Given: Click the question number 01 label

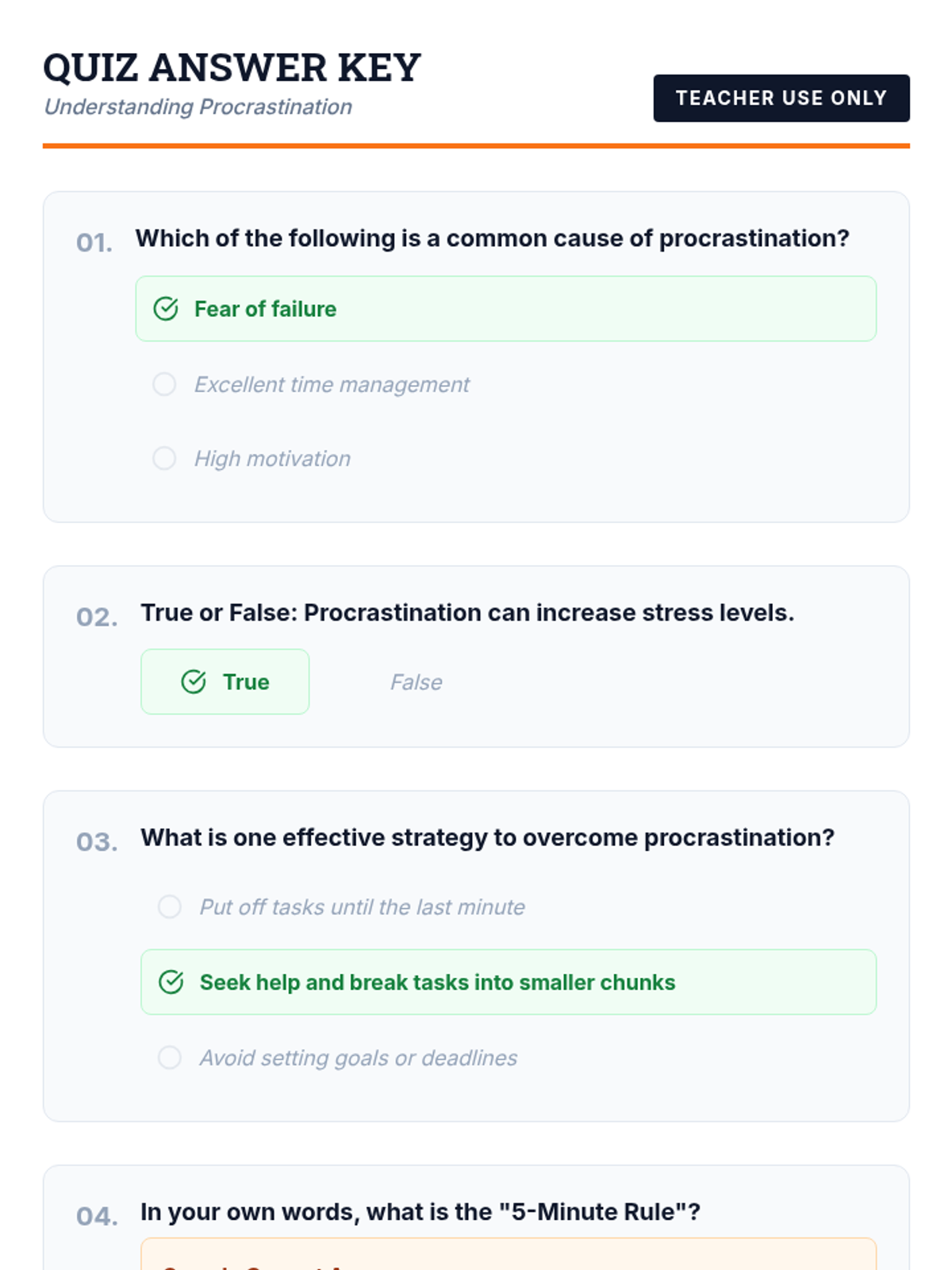Looking at the screenshot, I should pyautogui.click(x=94, y=243).
